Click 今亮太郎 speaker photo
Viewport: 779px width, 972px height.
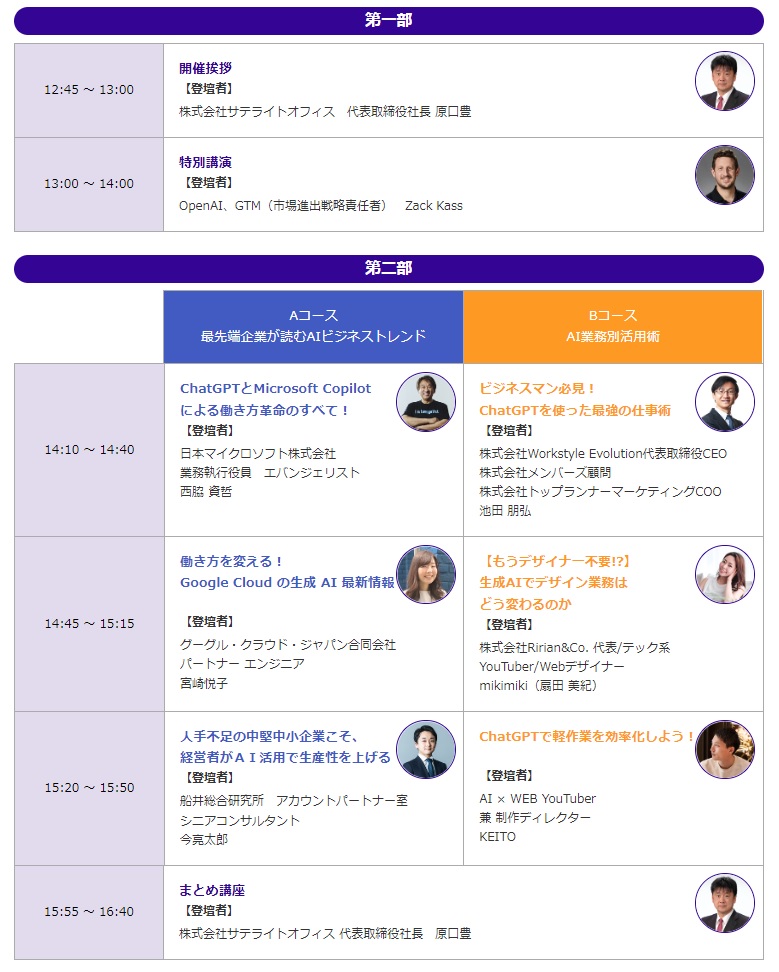(x=426, y=749)
